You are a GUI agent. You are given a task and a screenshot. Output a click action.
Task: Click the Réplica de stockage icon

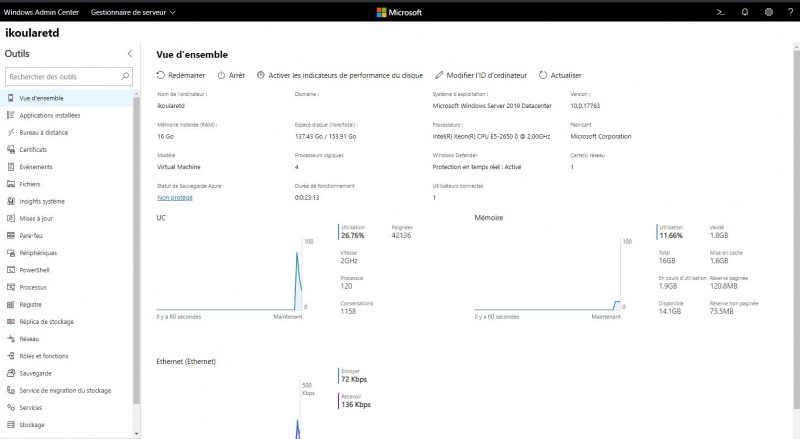click(x=11, y=322)
